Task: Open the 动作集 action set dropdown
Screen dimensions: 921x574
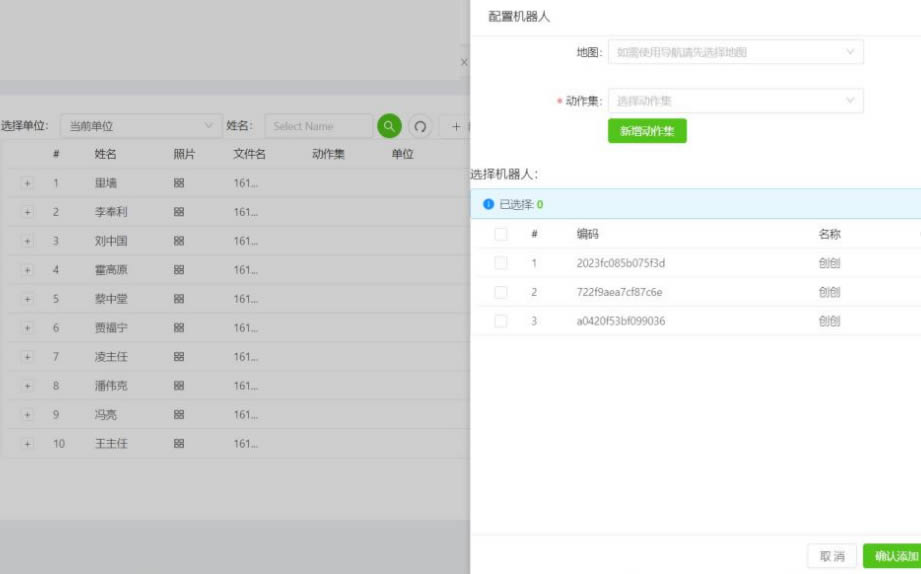Action: (x=735, y=101)
